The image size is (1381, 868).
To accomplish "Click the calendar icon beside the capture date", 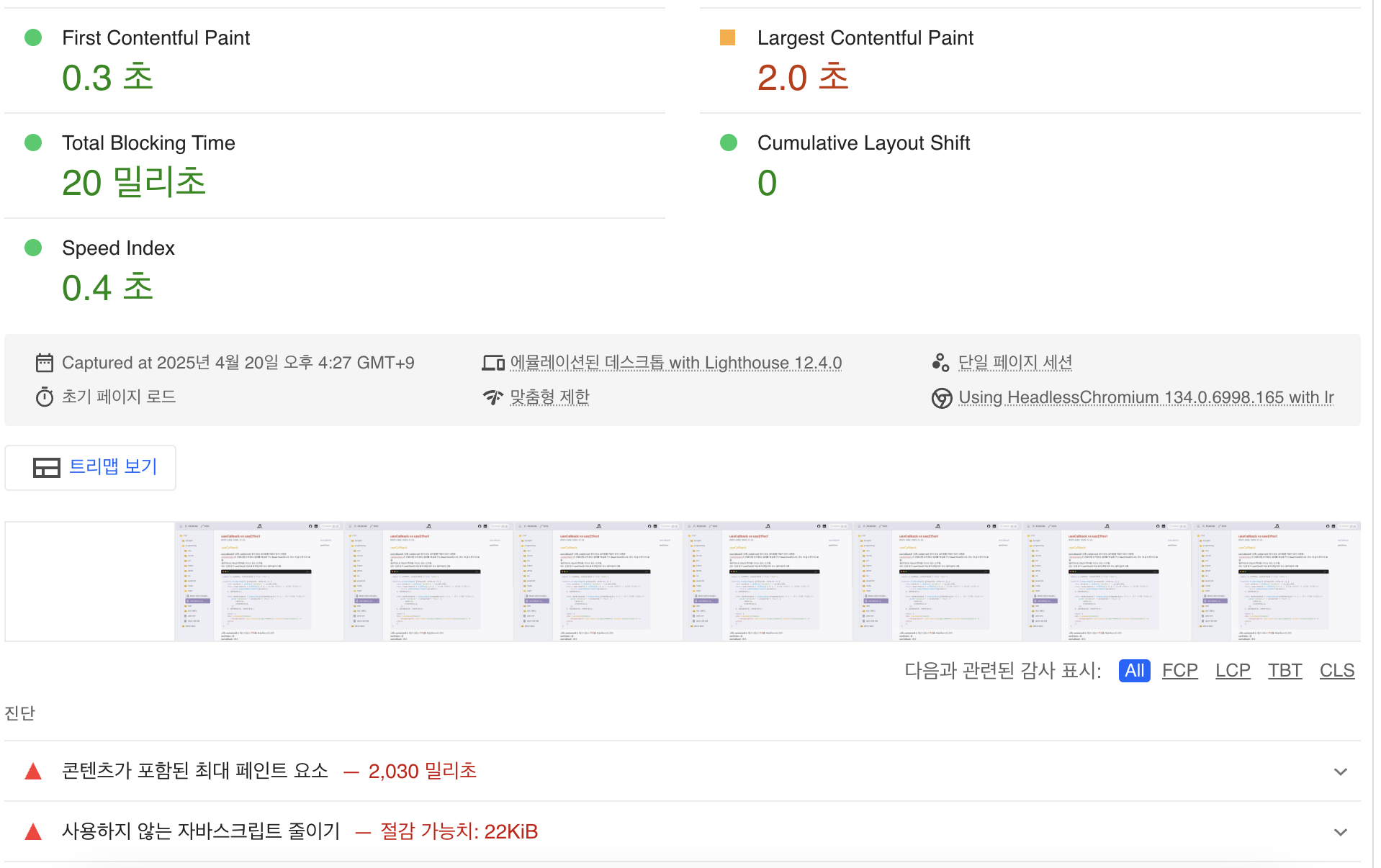I will (x=45, y=363).
